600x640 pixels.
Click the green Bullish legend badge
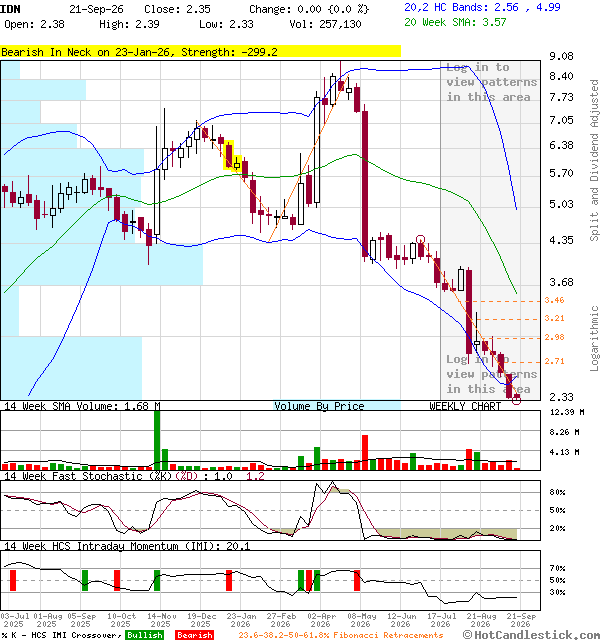pyautogui.click(x=144, y=635)
